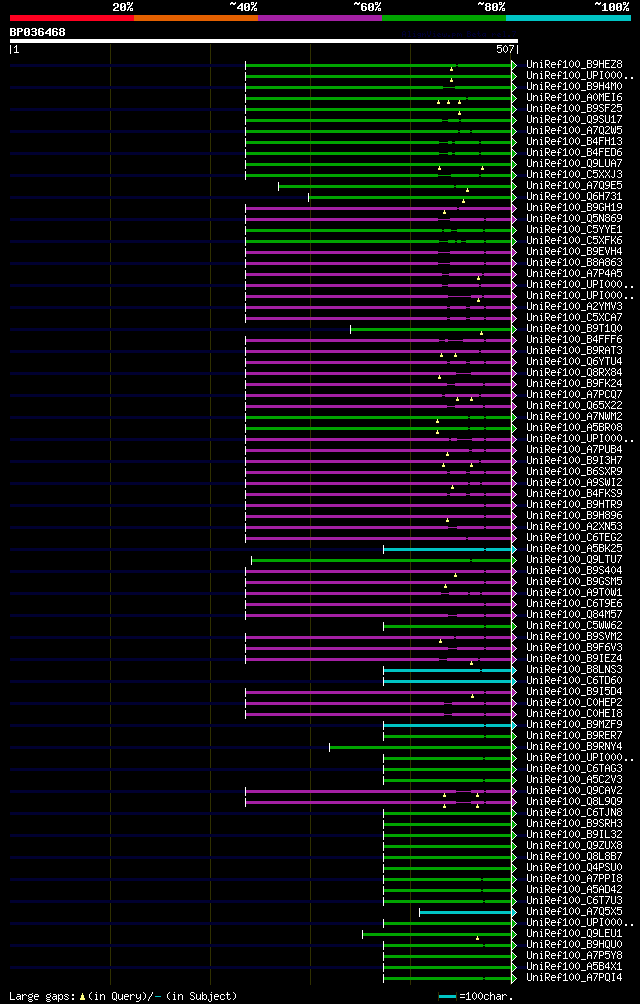Click the UniRef100_C6TD60 label
640x1004 pixels.
[x=574, y=681]
